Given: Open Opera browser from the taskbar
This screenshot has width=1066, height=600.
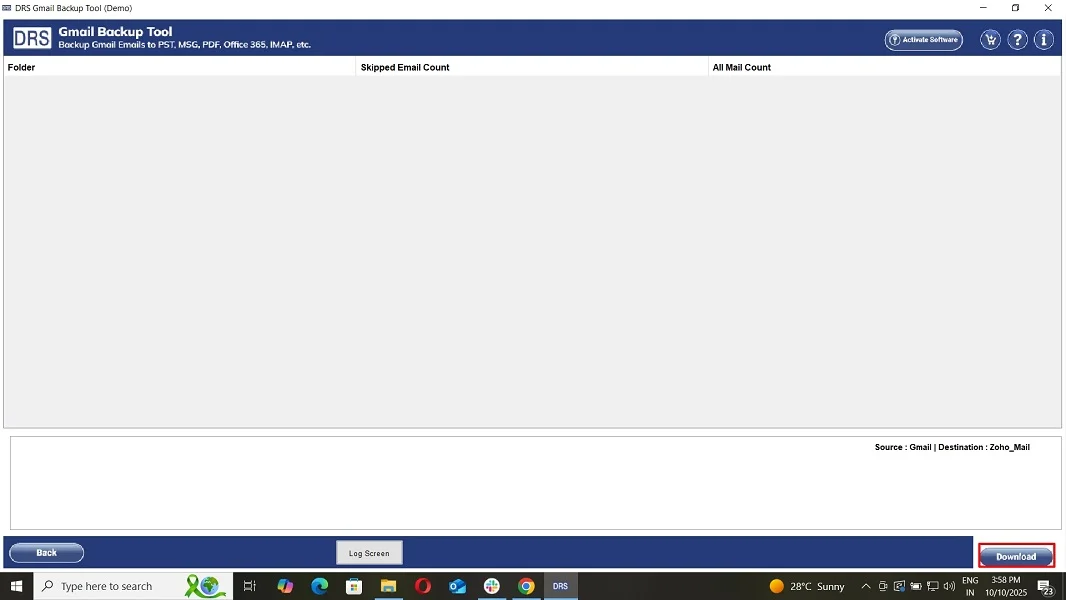Looking at the screenshot, I should click(x=423, y=586).
